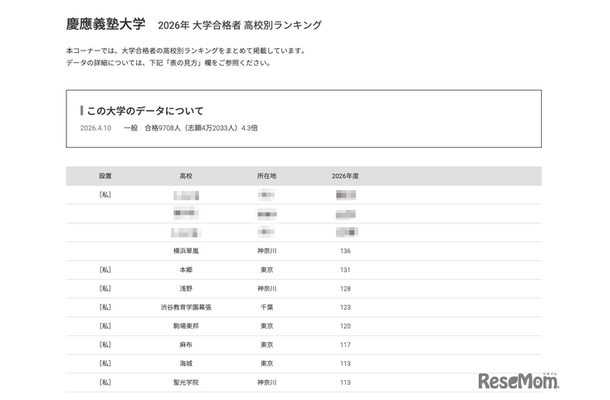Click 神奈川 location in 横浜翠嵐 row
Screen dimensions: 610x400
(266, 251)
